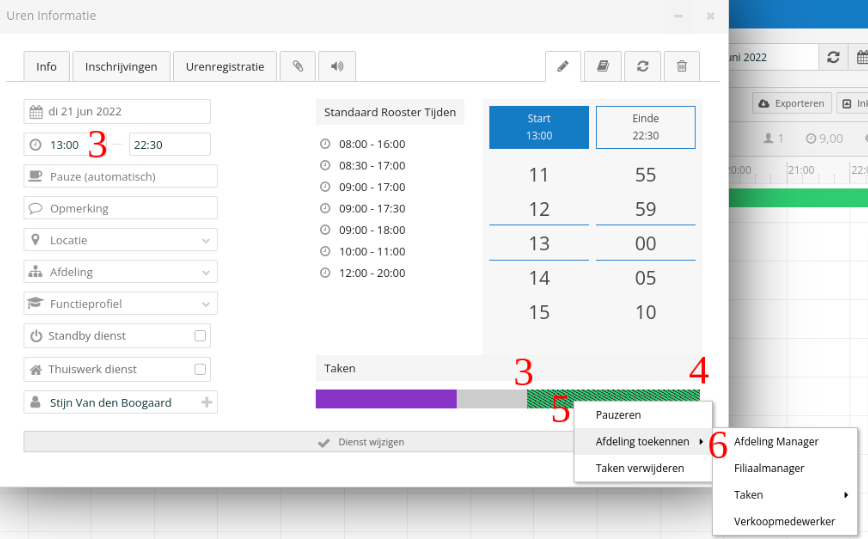
Task: Enable the Standby dienst checkbox
Action: pyautogui.click(x=200, y=336)
